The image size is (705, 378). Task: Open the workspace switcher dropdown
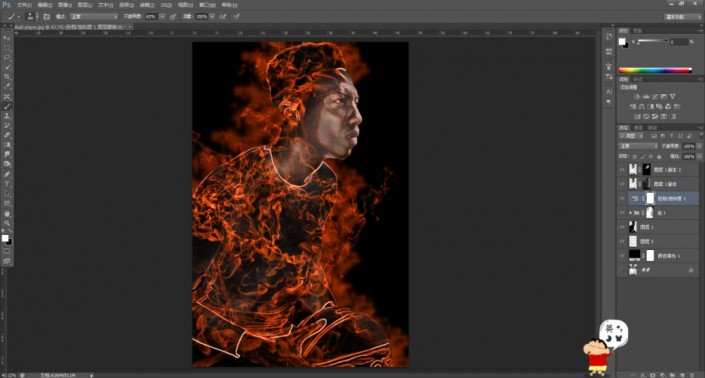pyautogui.click(x=683, y=17)
